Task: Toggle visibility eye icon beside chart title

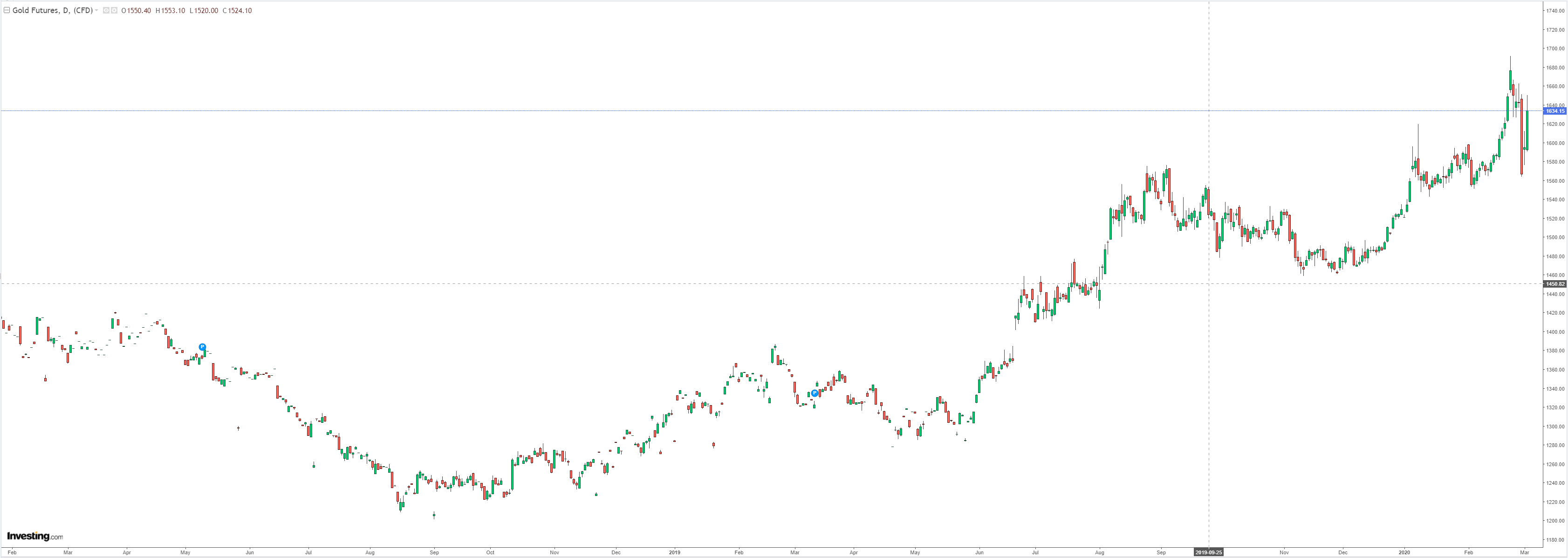Action: click(106, 10)
